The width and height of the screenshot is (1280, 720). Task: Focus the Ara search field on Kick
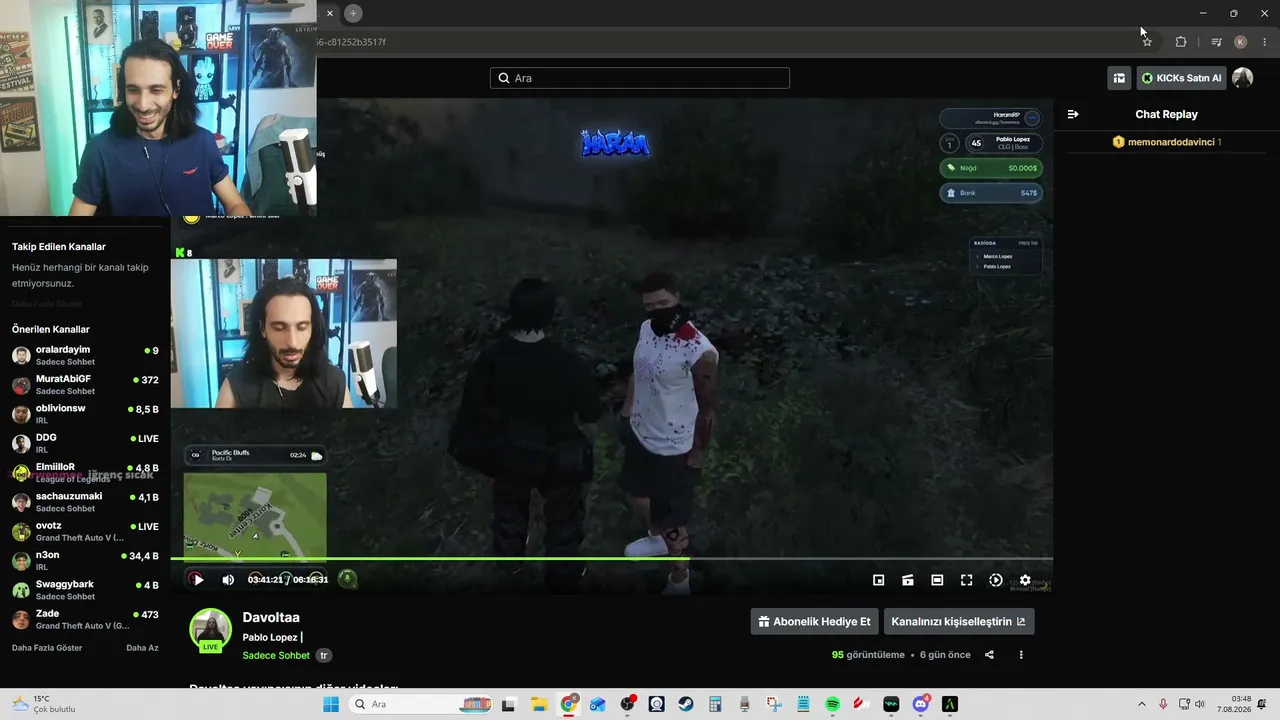tap(640, 78)
